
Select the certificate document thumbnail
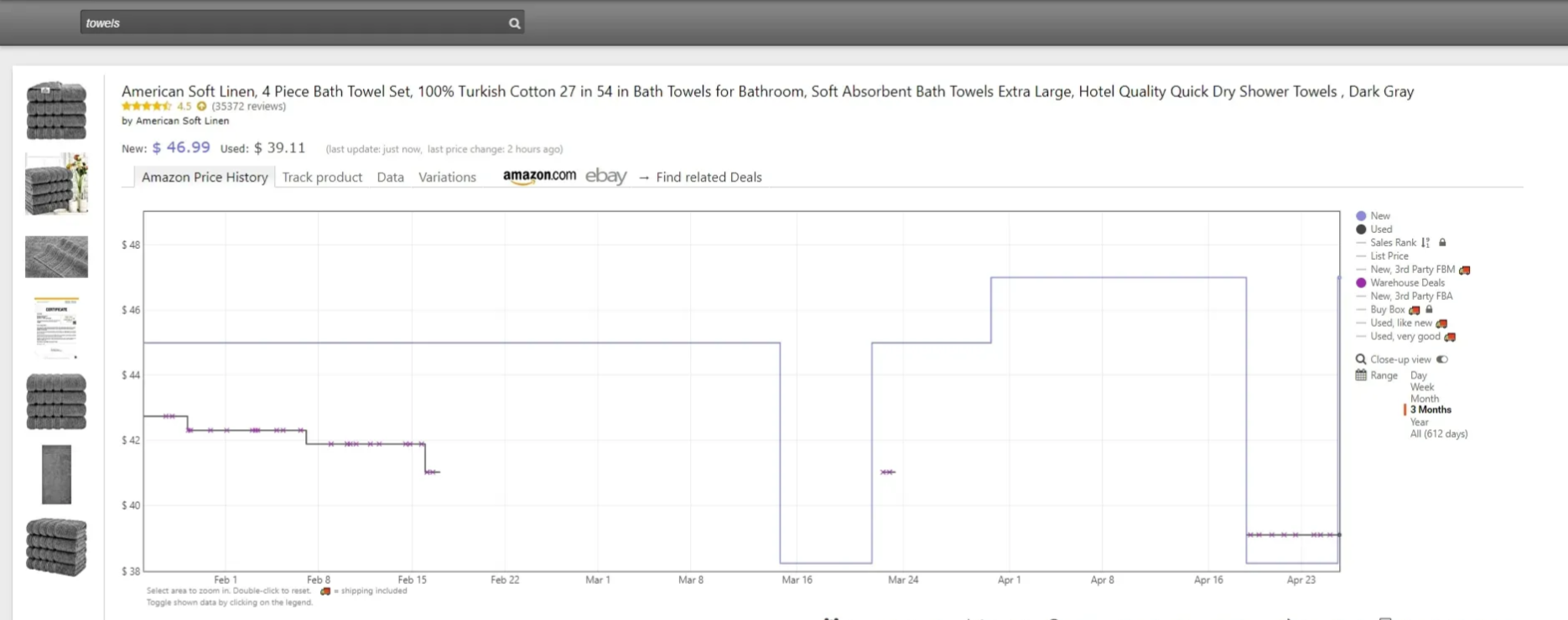(56, 328)
